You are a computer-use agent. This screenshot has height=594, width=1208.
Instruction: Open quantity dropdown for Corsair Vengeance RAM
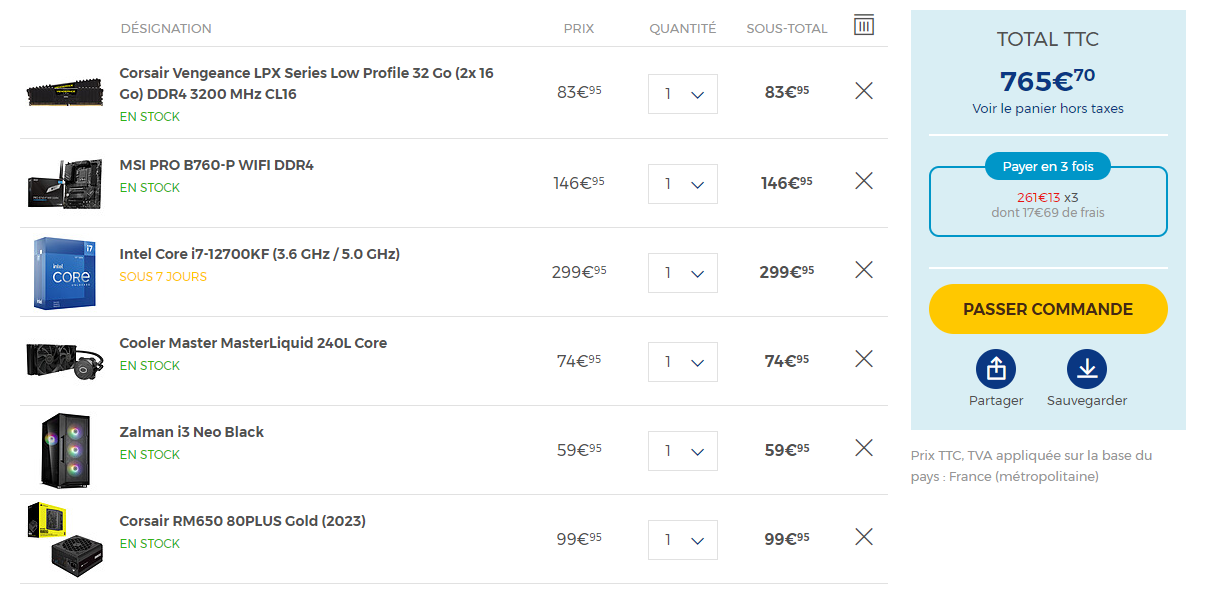683,94
